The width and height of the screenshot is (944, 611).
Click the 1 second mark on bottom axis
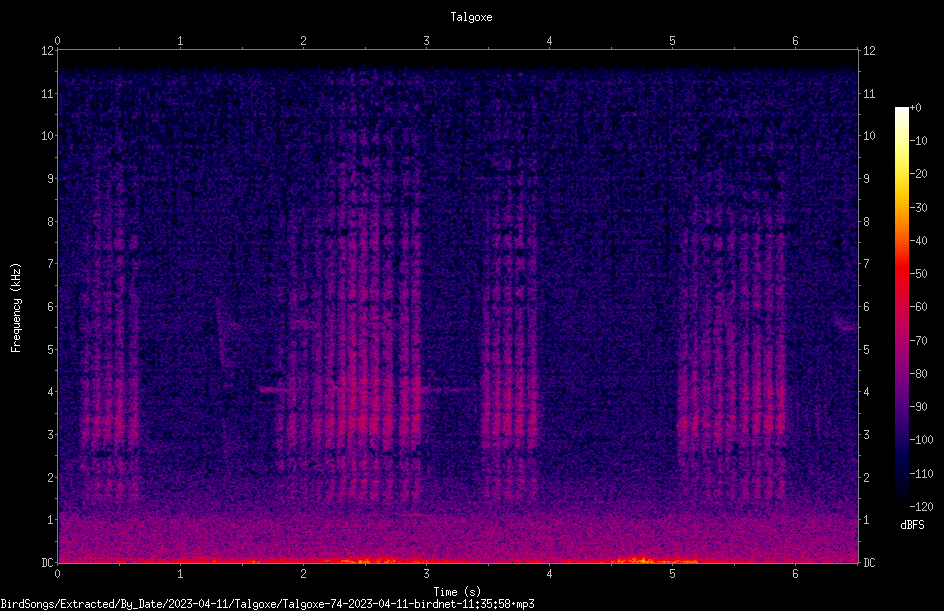(x=180, y=574)
